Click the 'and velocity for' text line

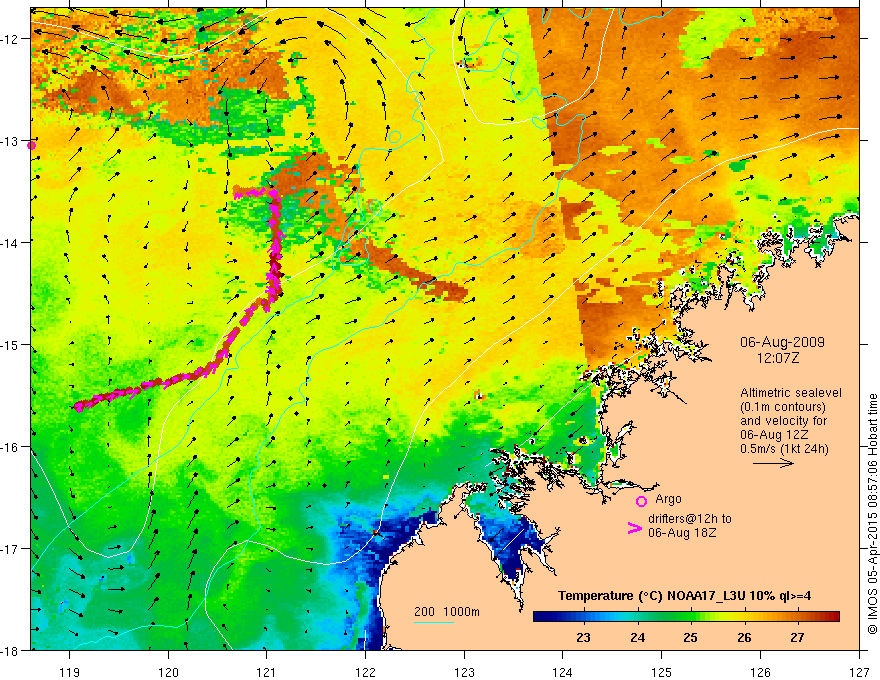tap(783, 421)
